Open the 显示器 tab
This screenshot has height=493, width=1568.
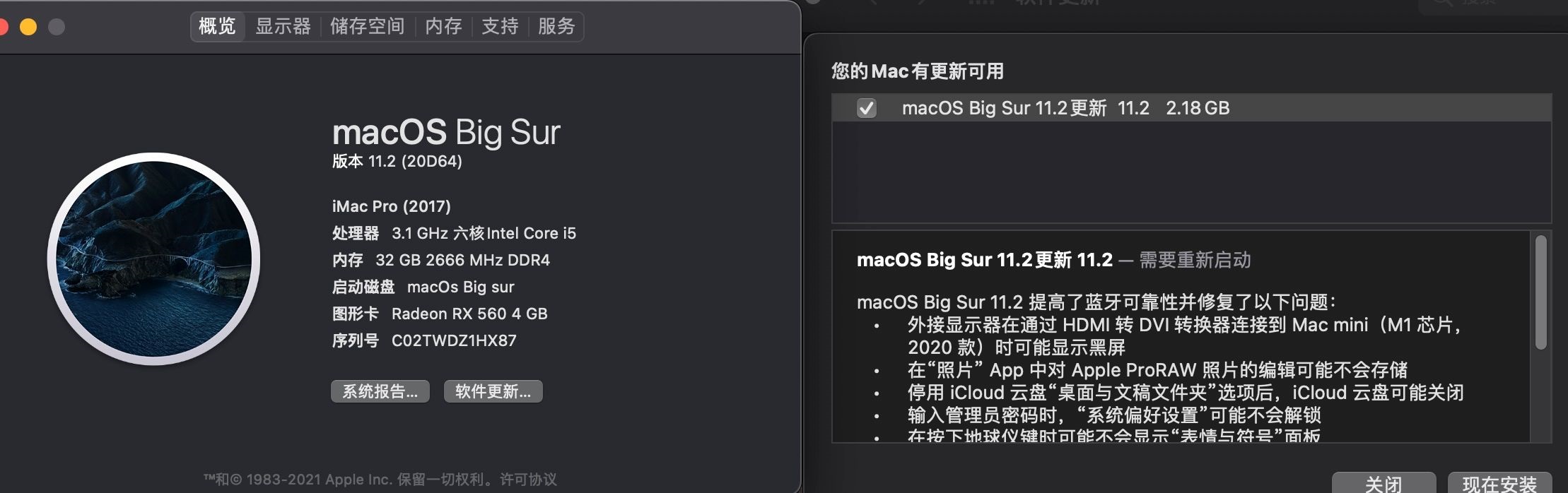[x=283, y=27]
